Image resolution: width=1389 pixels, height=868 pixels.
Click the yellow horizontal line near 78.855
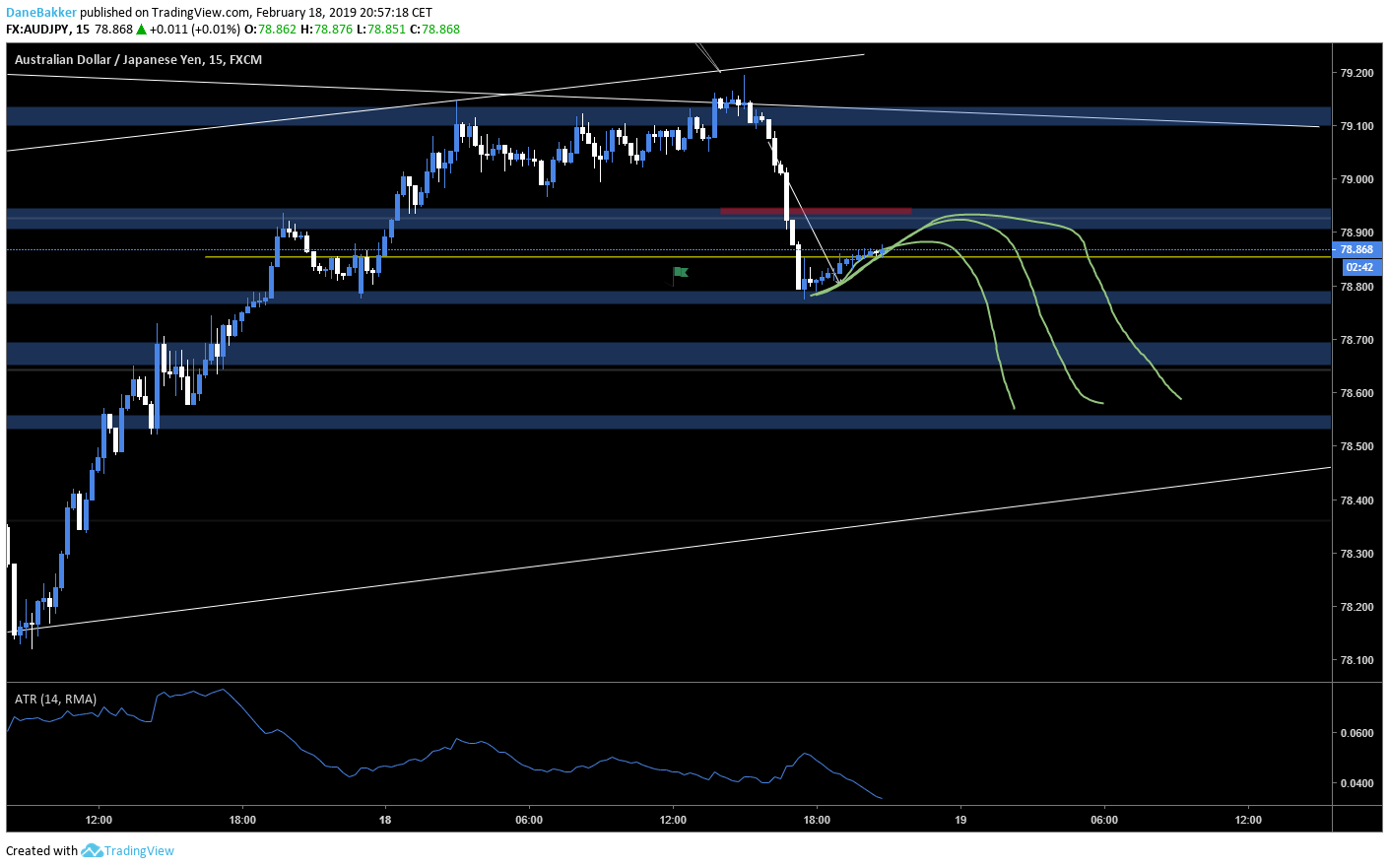pyautogui.click(x=767, y=257)
